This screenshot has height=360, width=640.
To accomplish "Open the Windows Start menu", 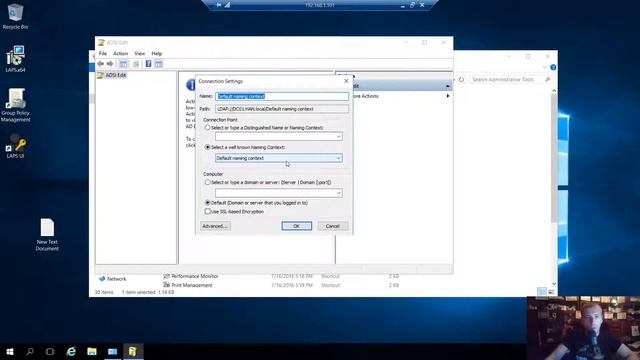I will click(10, 351).
